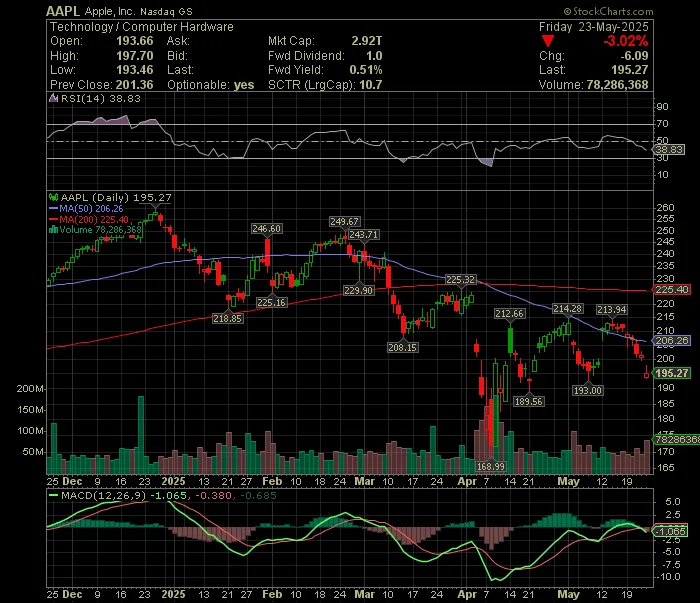Click the MA(200) red legend line
The height and width of the screenshot is (603, 700).
(53, 219)
